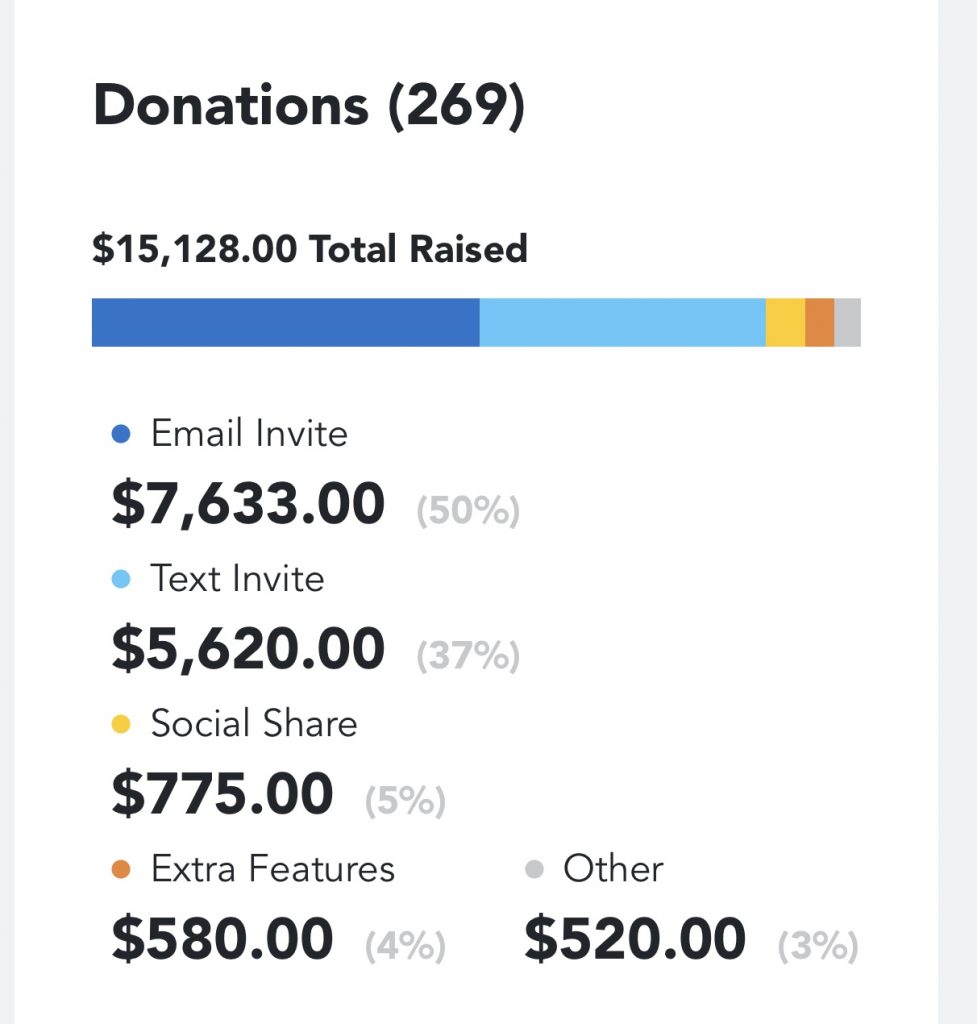Click the gray dot beside Other
The image size is (977, 1024).
[534, 870]
